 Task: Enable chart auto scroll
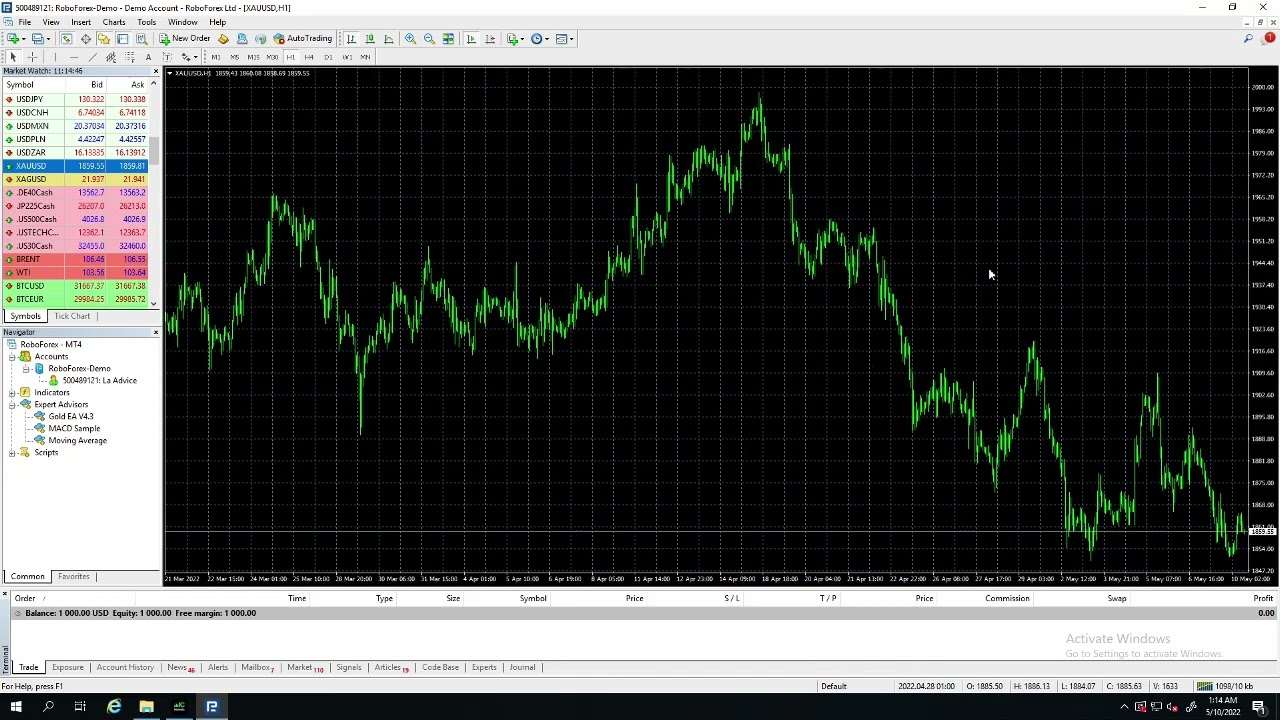[x=471, y=39]
